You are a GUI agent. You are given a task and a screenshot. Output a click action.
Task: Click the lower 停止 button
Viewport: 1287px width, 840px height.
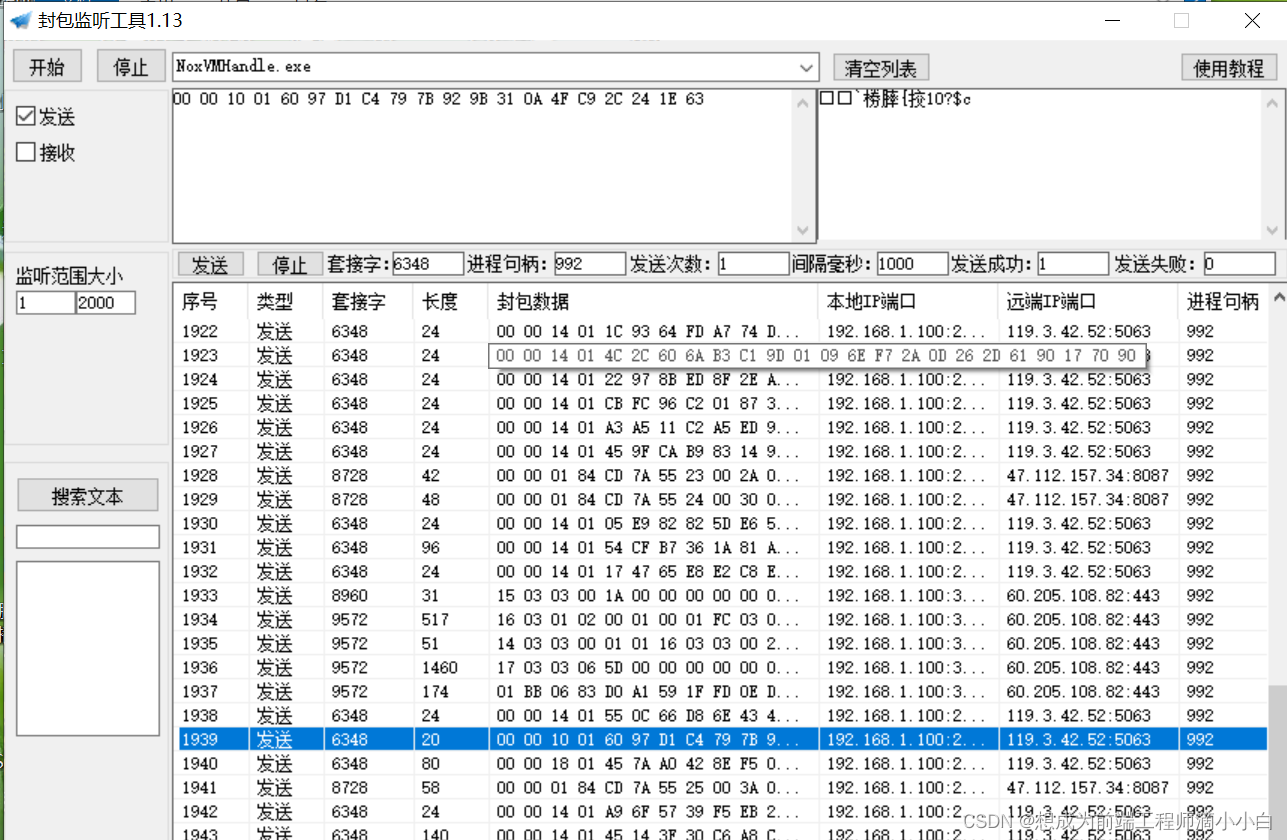[289, 264]
